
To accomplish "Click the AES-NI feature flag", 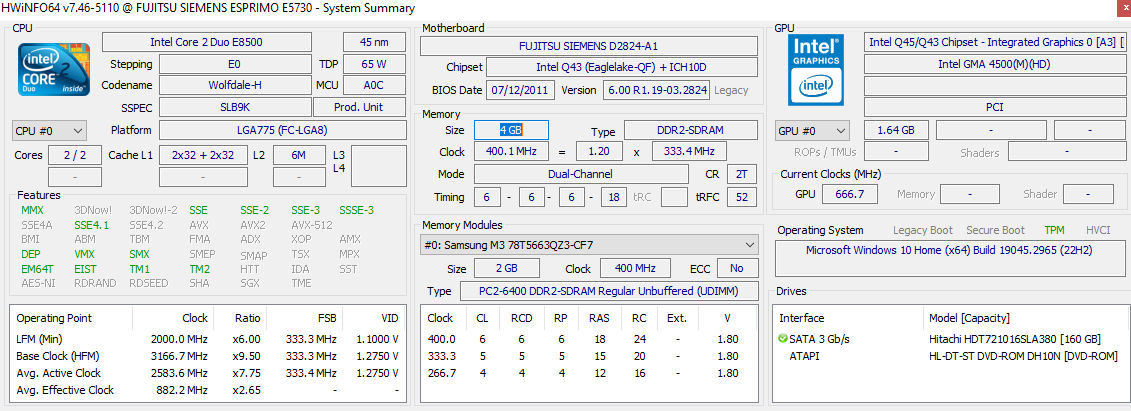I will pos(39,283).
